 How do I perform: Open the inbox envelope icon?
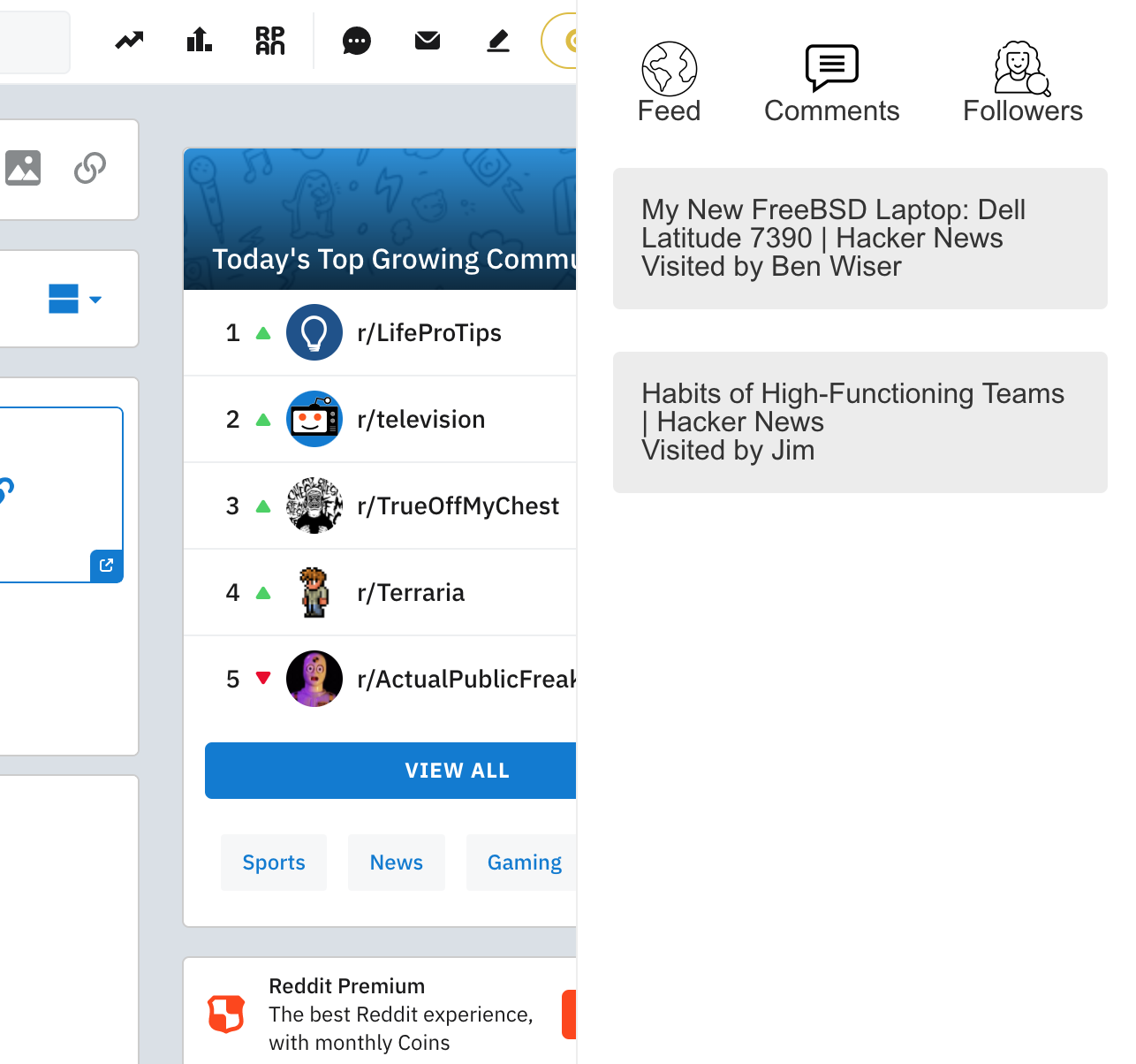428,41
